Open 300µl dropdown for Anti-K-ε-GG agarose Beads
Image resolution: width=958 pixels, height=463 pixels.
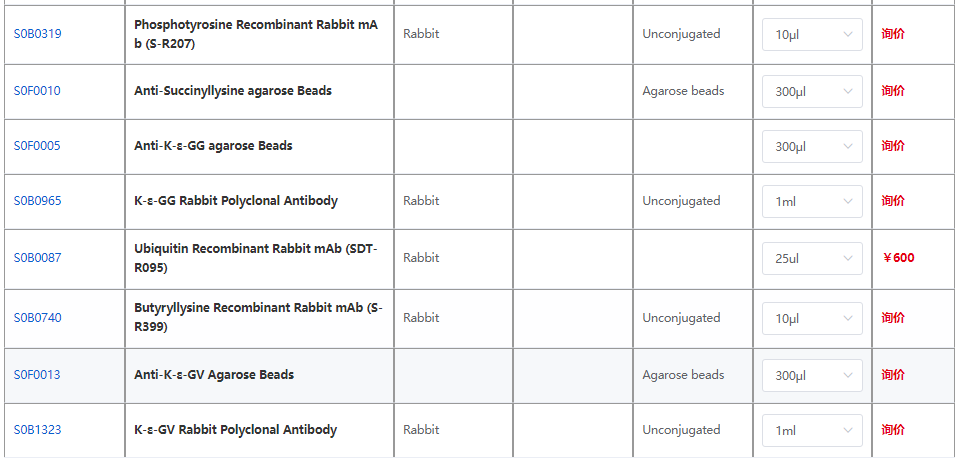point(812,147)
